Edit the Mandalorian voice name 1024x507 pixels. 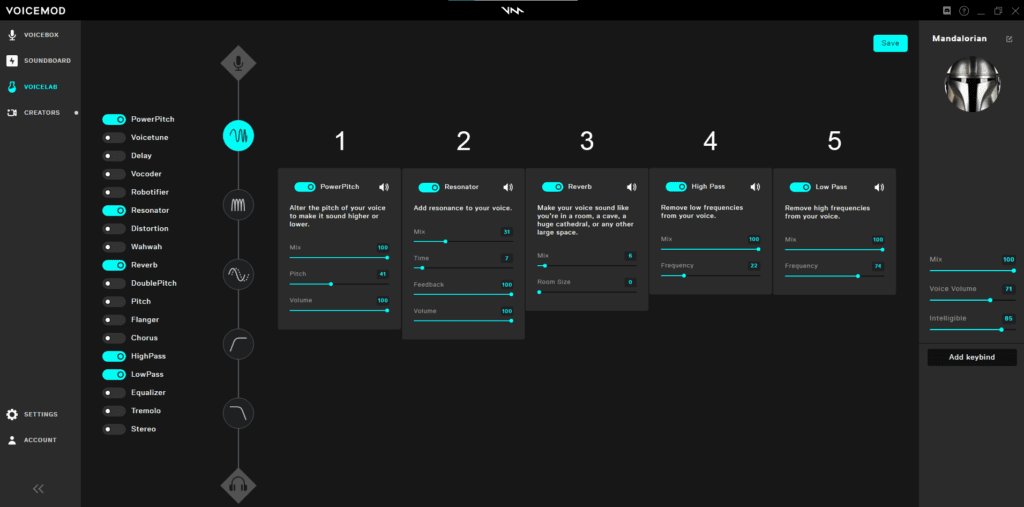(x=1009, y=39)
